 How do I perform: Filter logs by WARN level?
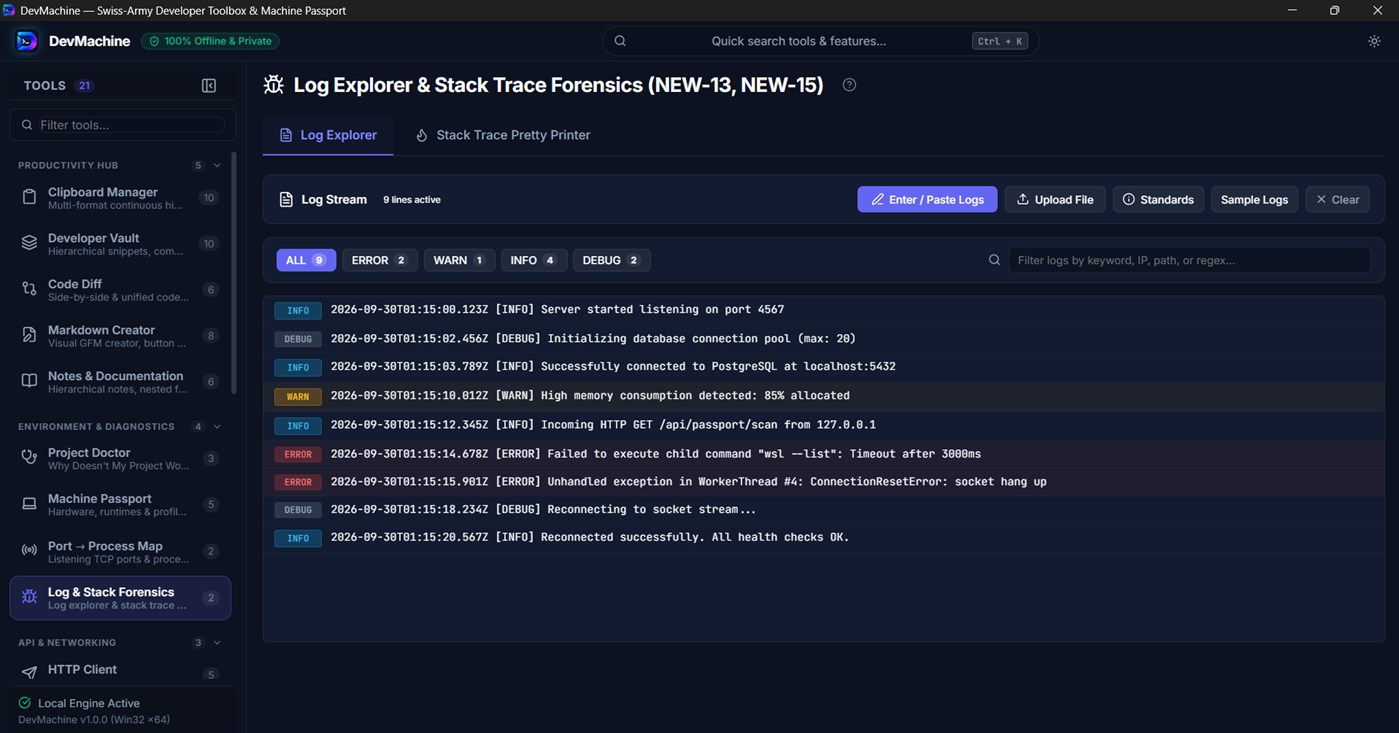click(x=459, y=260)
